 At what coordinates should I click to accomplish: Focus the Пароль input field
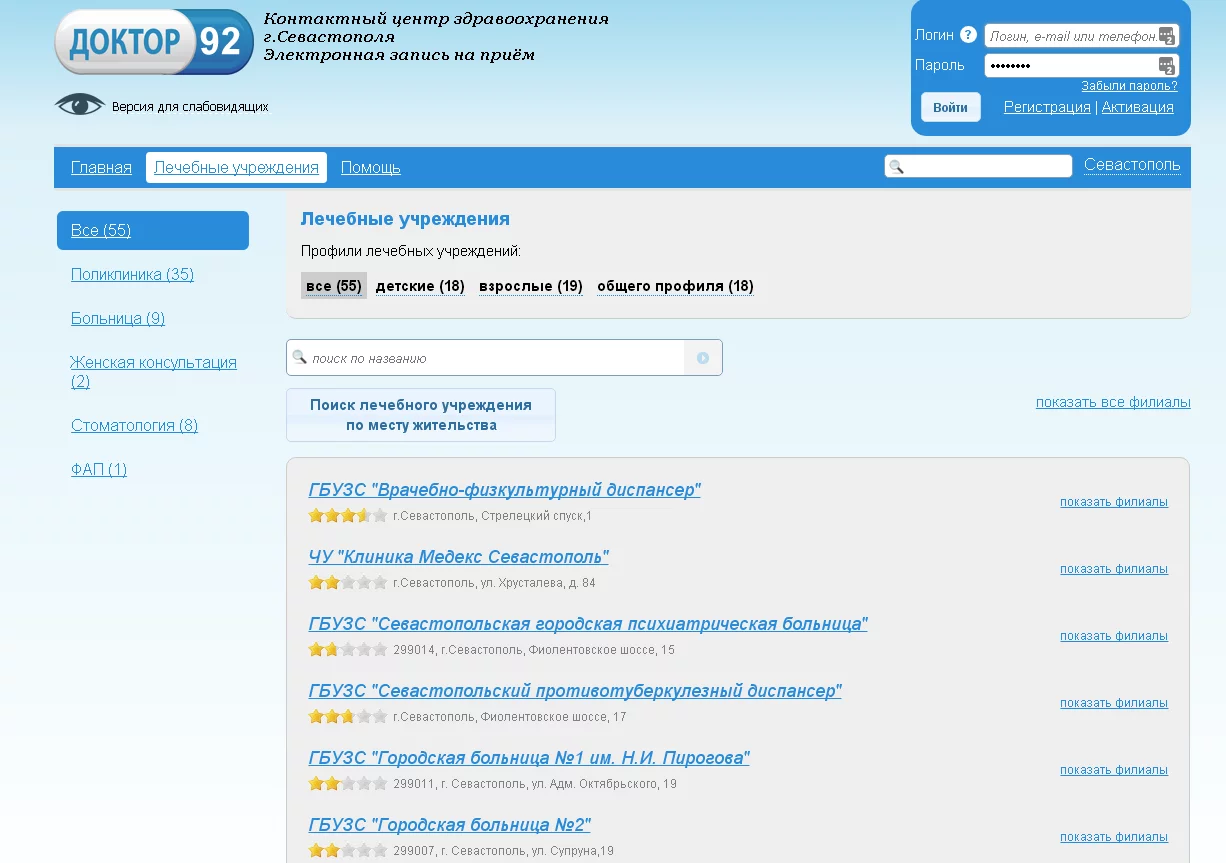pyautogui.click(x=1082, y=66)
